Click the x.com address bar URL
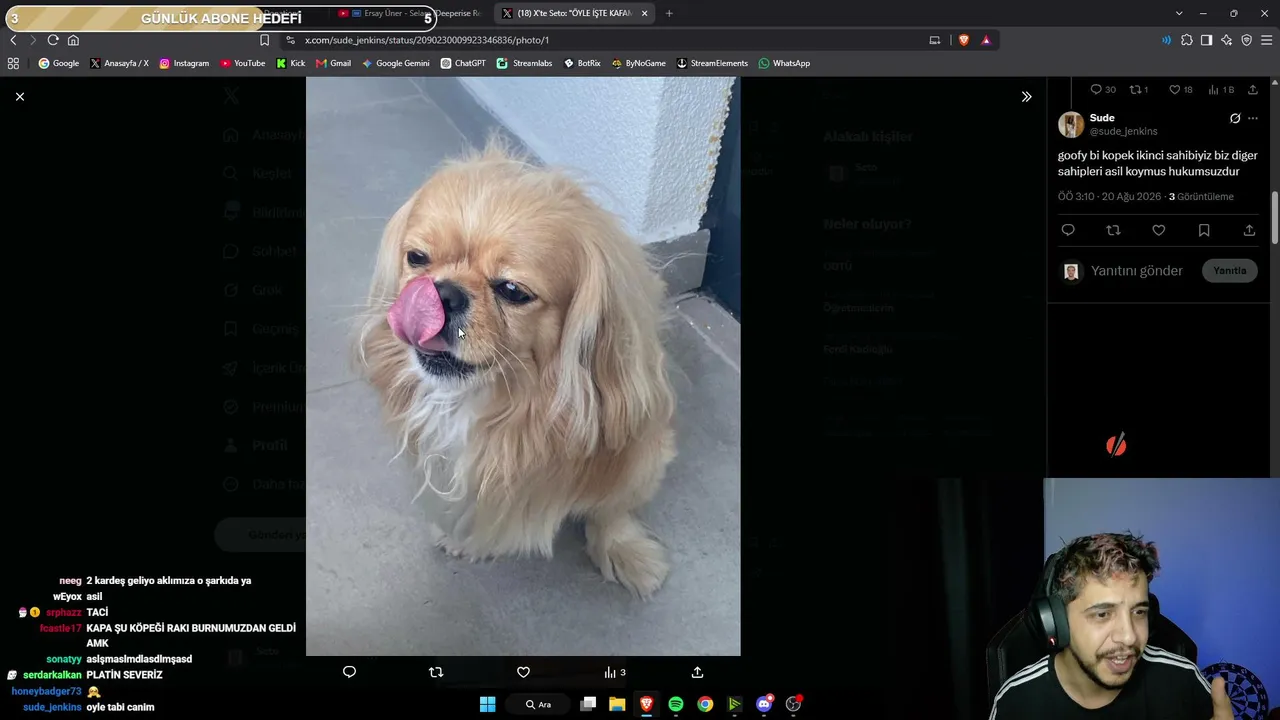 pos(427,40)
